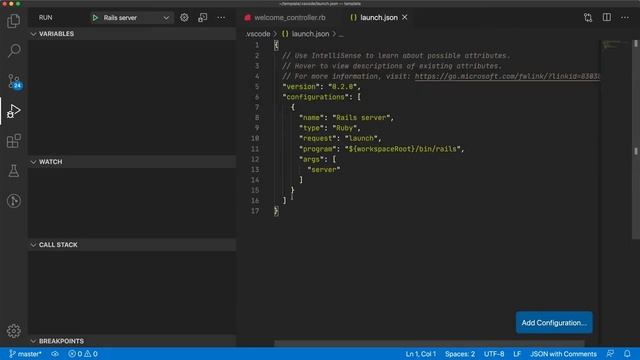Collapse the CALL STACK section
This screenshot has height=360, width=640.
(132, 245)
